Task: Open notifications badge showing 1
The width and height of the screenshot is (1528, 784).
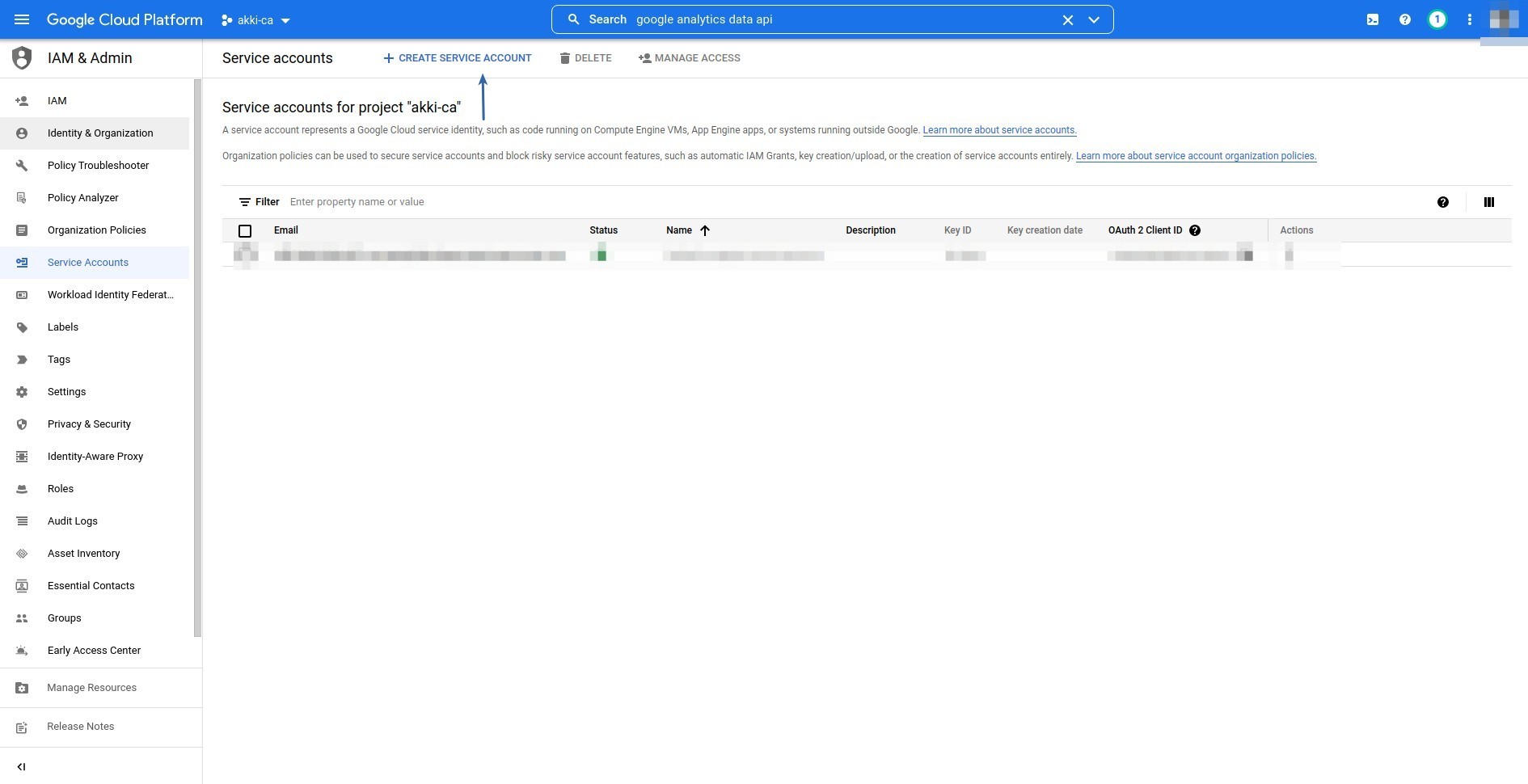Action: pos(1437,19)
